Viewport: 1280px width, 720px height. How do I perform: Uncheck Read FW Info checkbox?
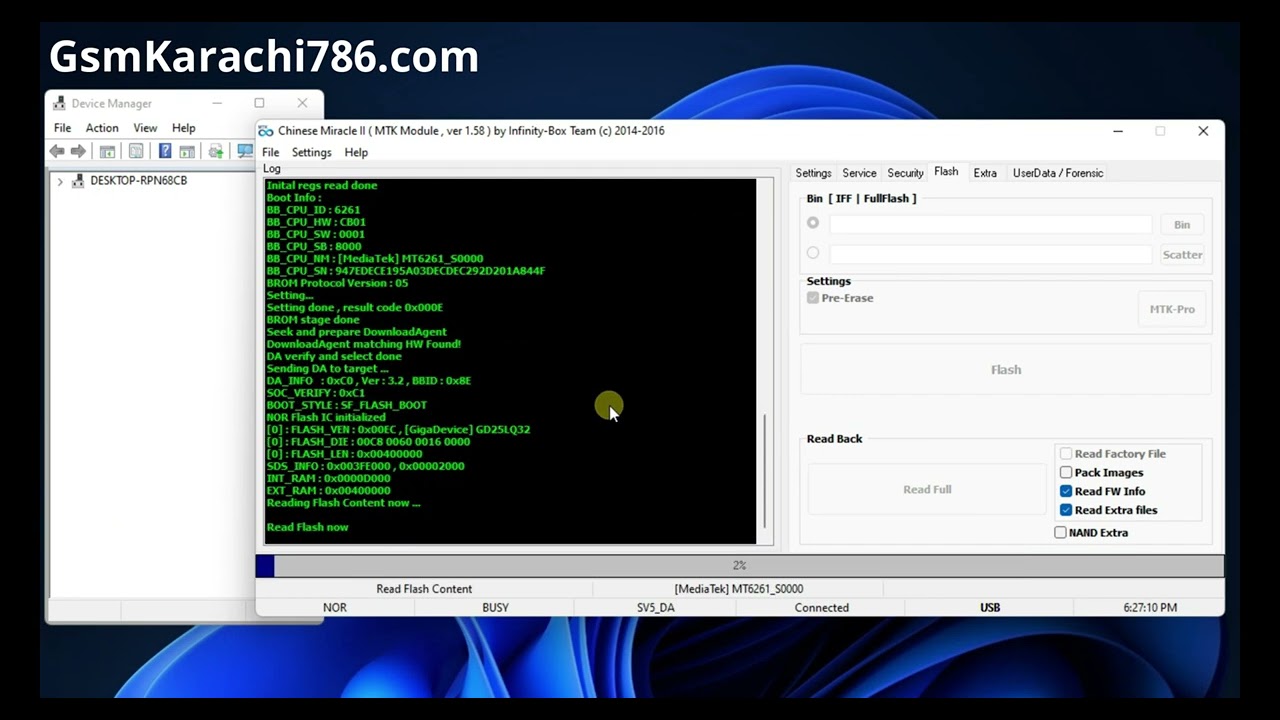[1066, 491]
